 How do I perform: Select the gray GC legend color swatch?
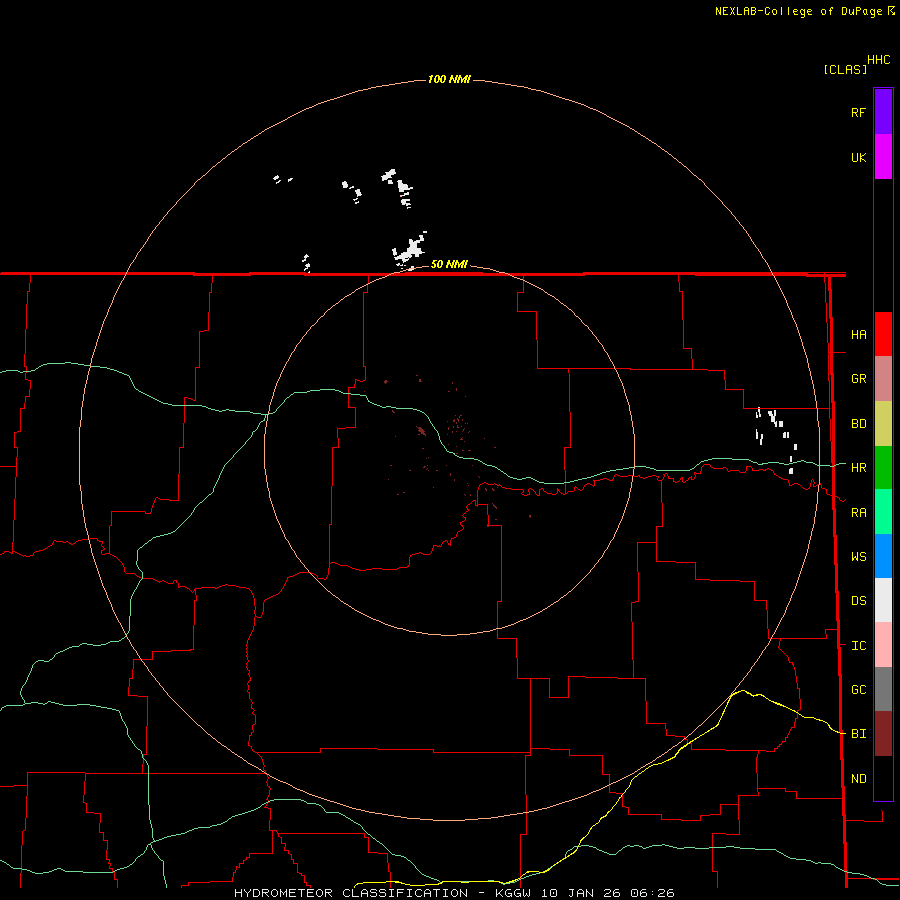883,689
